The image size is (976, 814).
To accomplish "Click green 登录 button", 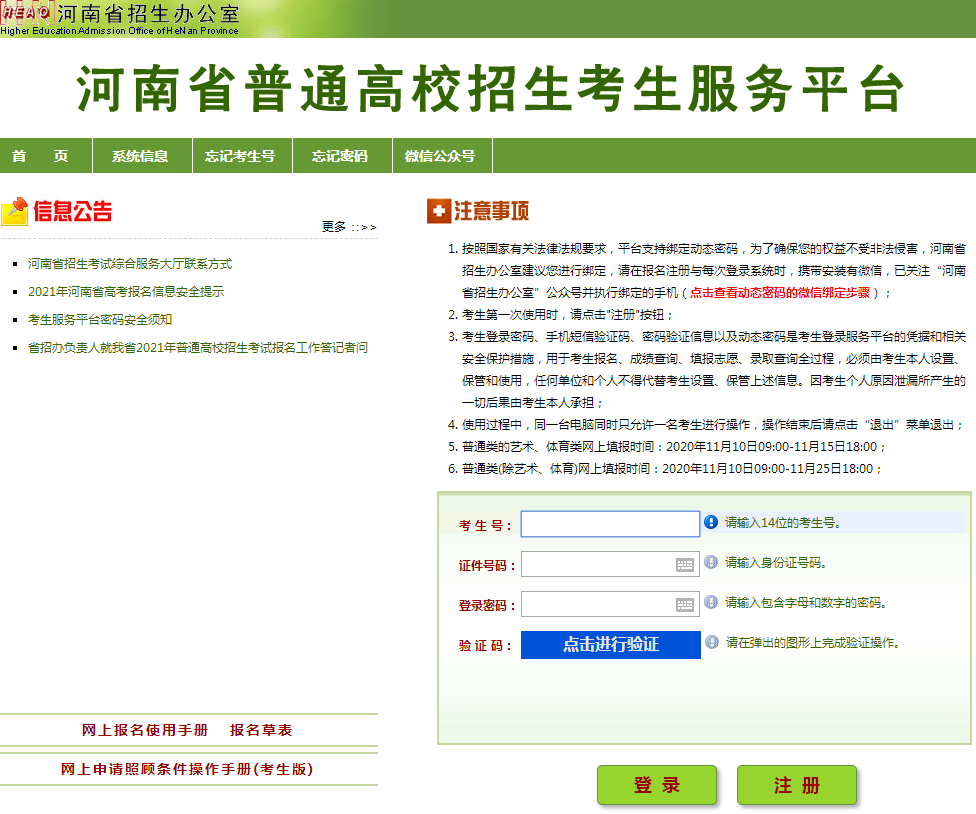I will coord(657,785).
